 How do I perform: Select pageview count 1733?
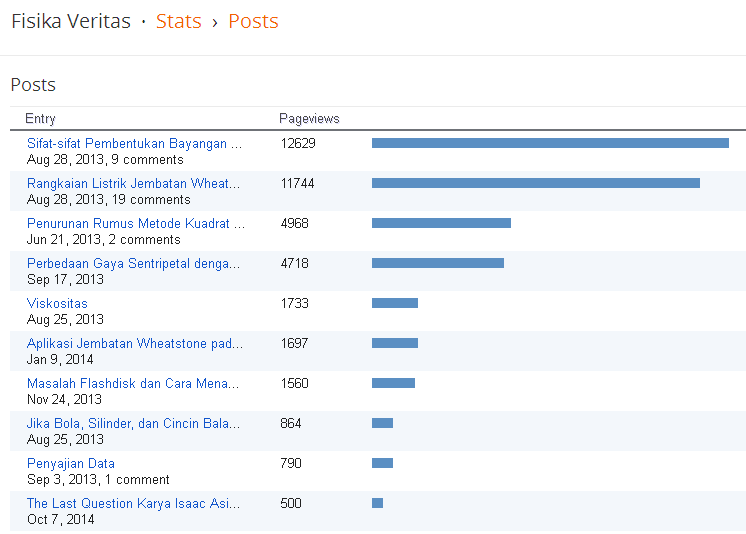pos(294,303)
